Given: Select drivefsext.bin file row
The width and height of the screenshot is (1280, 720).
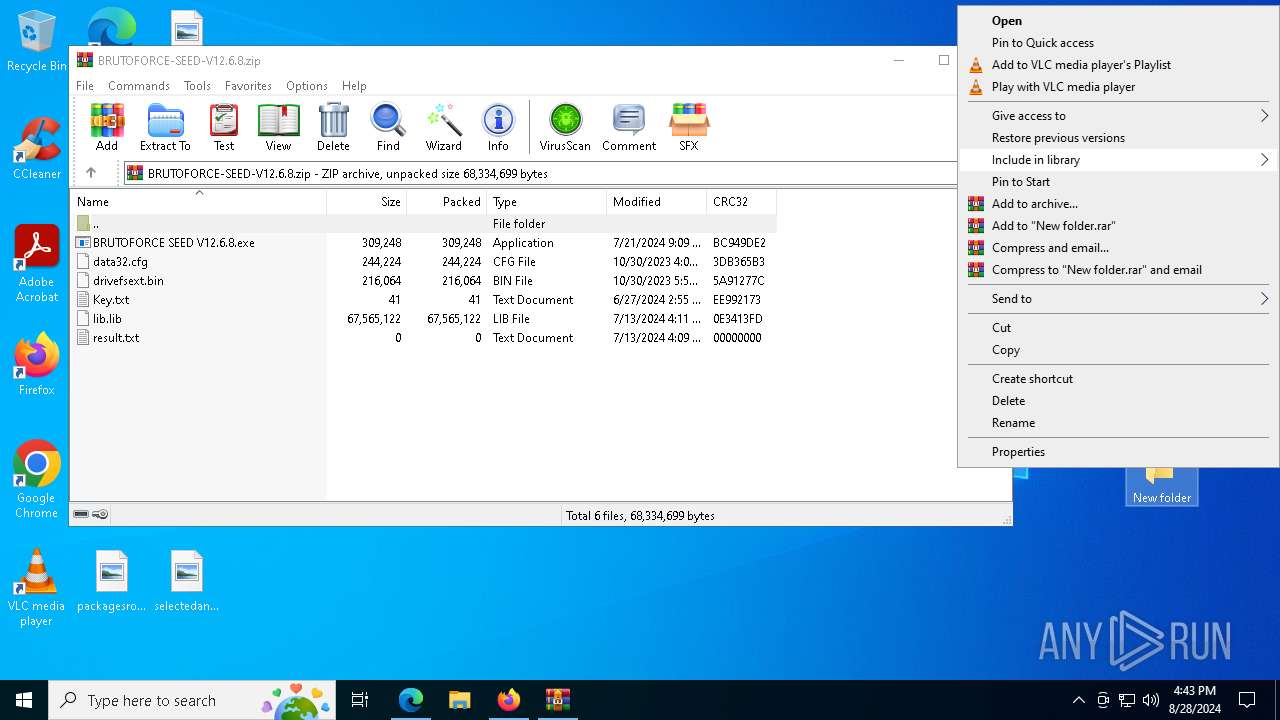Looking at the screenshot, I should pos(423,281).
